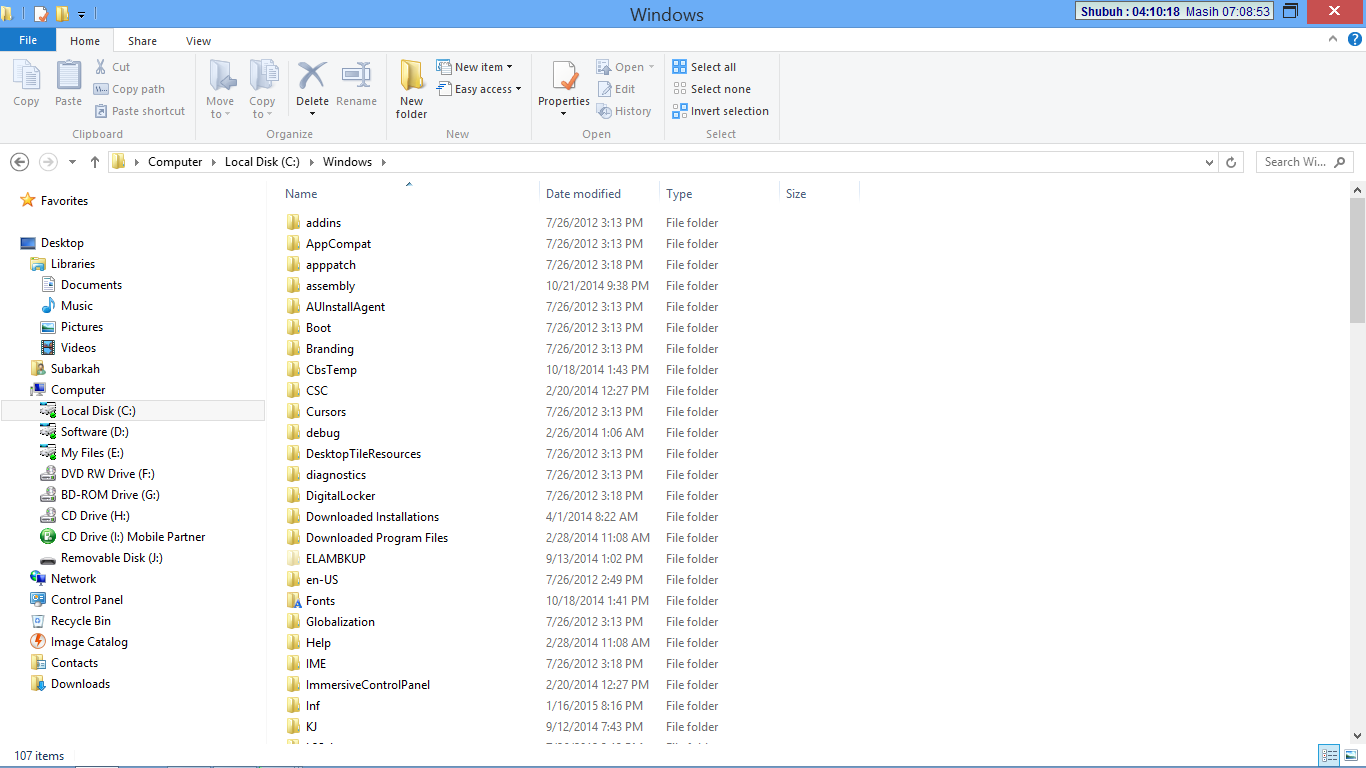Screen dimensions: 1366x768
Task: Open the File menu tab
Action: (28, 41)
